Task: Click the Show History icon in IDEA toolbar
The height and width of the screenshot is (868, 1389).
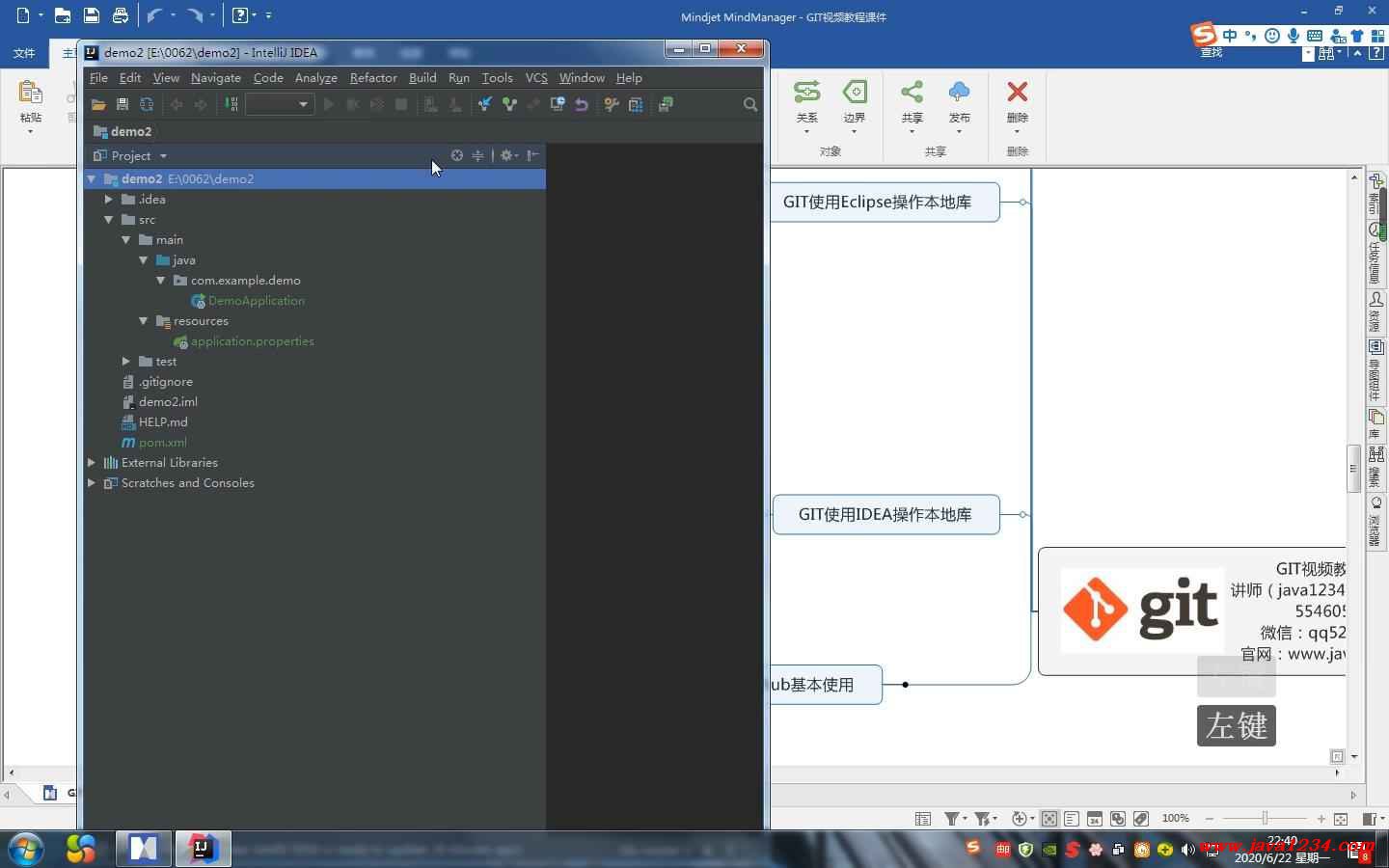Action: coord(558,104)
